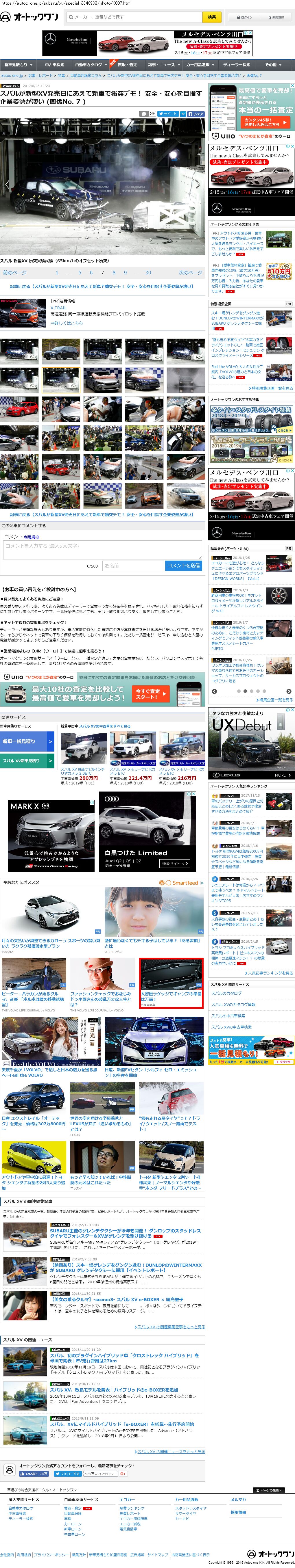Viewport: 295px width, 1568px height.
Task: Click the Smartfeed logo
Action: pos(182,883)
